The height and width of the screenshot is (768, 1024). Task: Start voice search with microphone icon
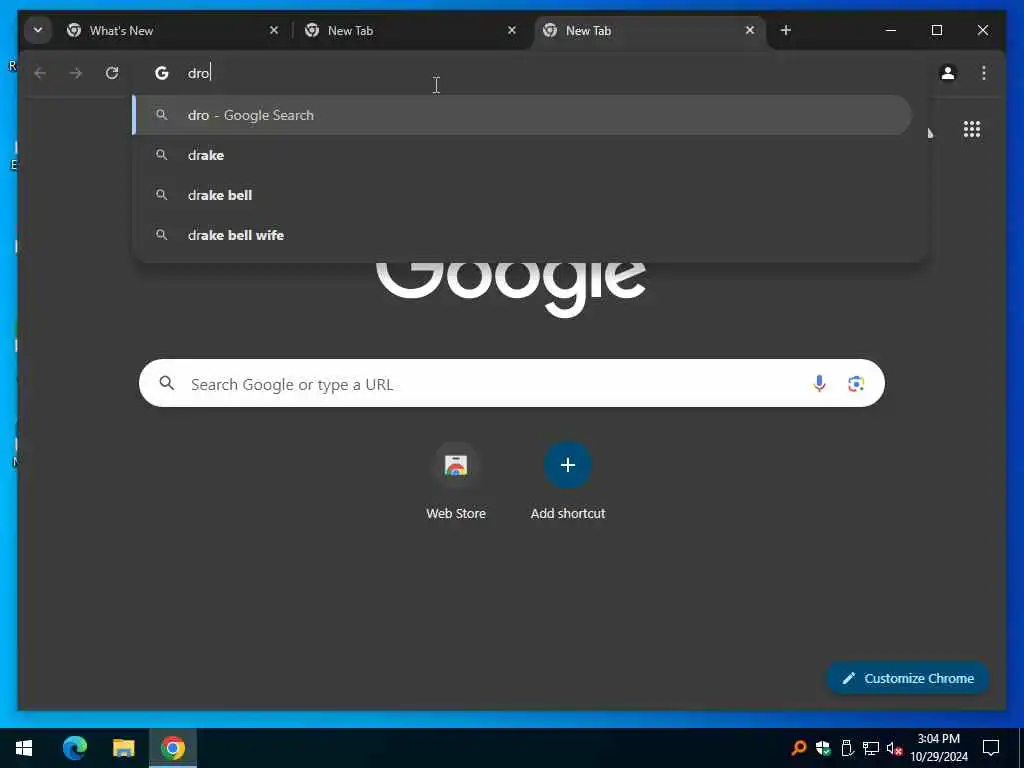pos(819,383)
